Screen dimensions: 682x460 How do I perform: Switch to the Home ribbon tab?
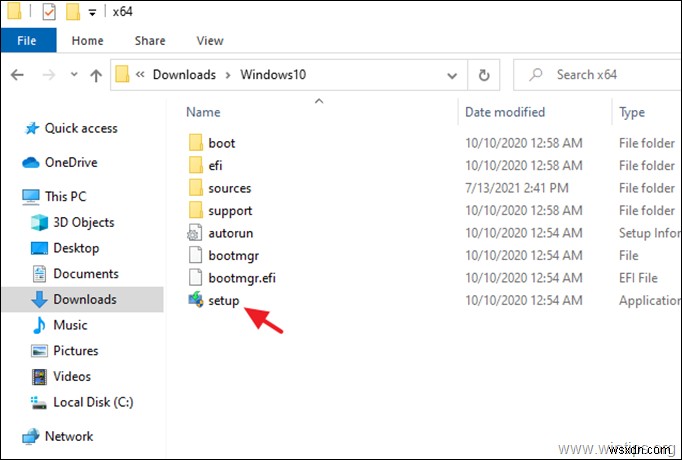coord(87,40)
